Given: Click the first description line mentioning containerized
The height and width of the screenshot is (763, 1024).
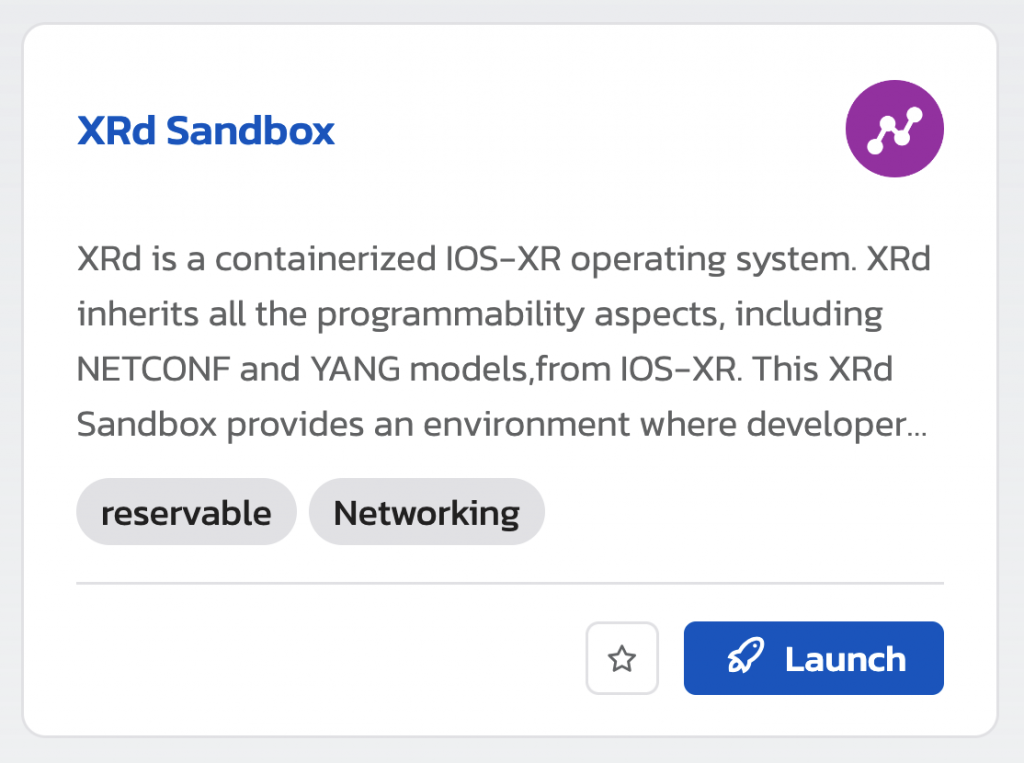Looking at the screenshot, I should [x=503, y=259].
